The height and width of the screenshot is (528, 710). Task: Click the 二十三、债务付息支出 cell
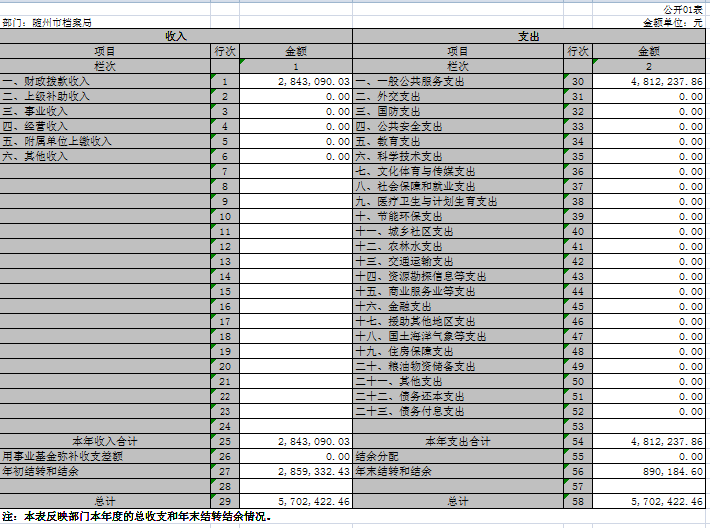[x=410, y=411]
